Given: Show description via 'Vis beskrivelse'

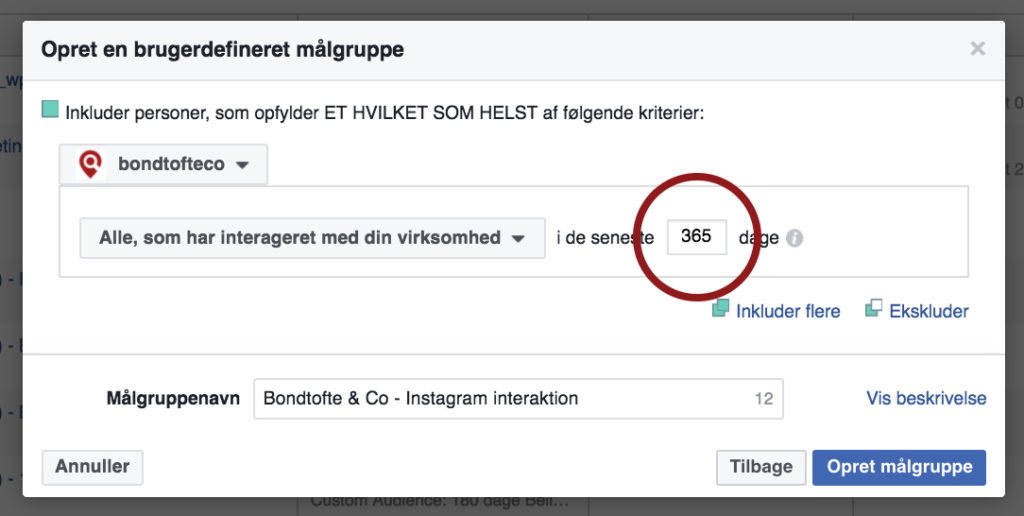Looking at the screenshot, I should [x=926, y=398].
